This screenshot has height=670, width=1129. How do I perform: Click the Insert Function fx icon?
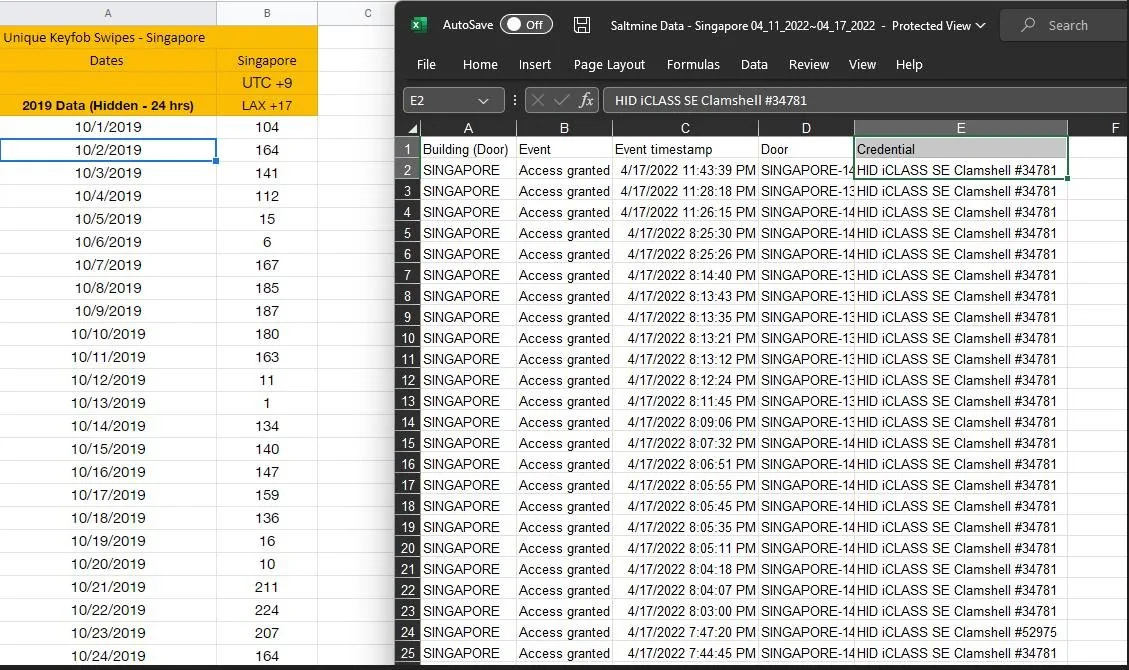coord(586,100)
